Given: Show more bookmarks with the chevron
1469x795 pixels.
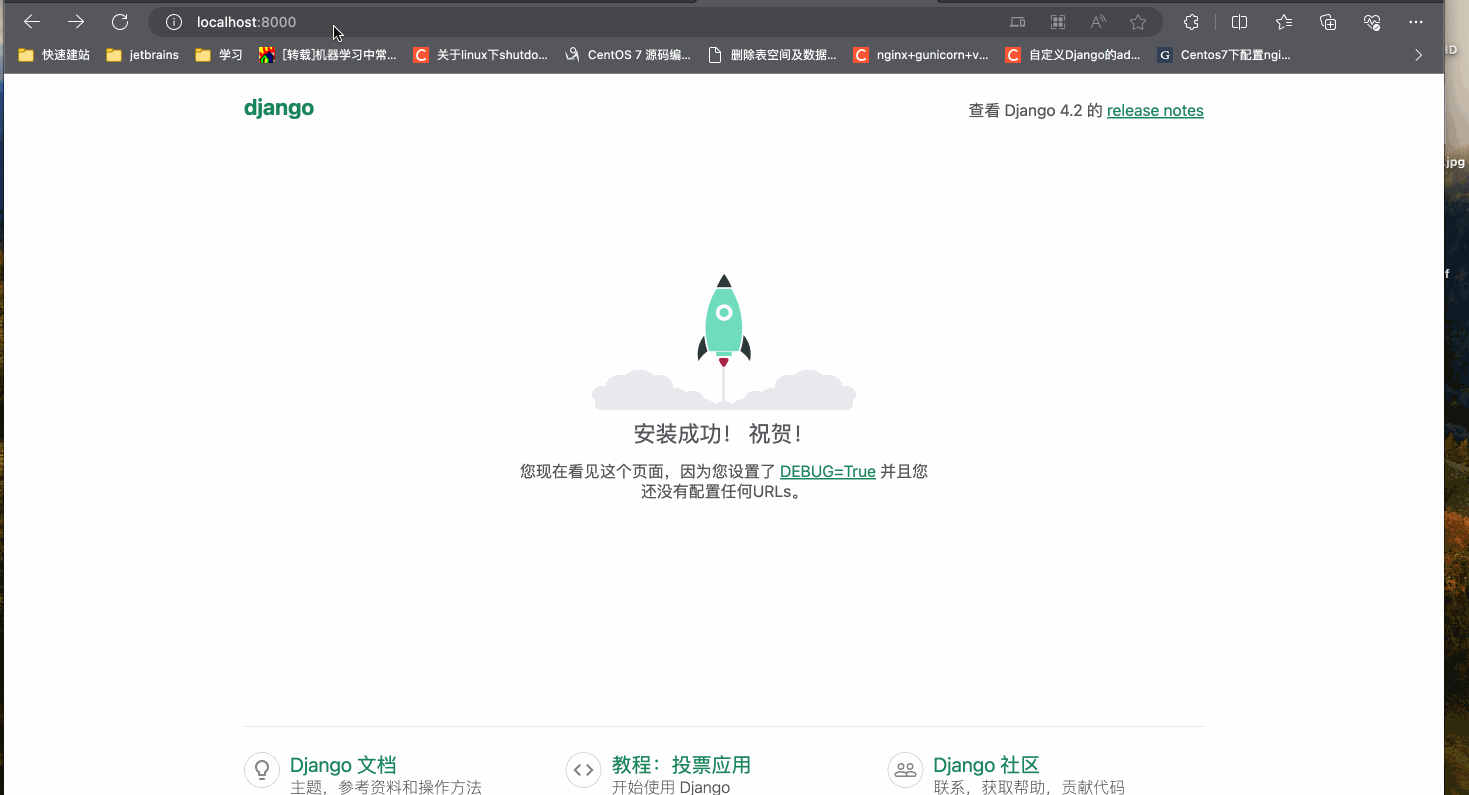Looking at the screenshot, I should click(x=1418, y=55).
